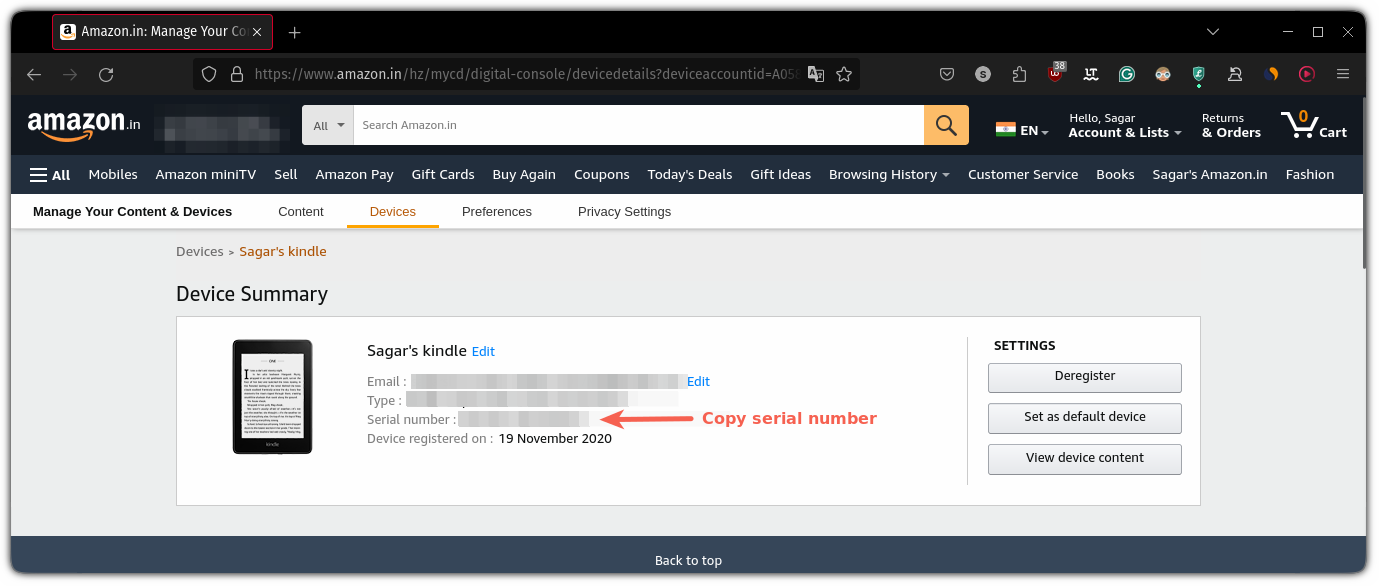Viewport: 1379px width, 586px height.
Task: Click Edit beside Sagar's kindle
Action: [x=483, y=351]
